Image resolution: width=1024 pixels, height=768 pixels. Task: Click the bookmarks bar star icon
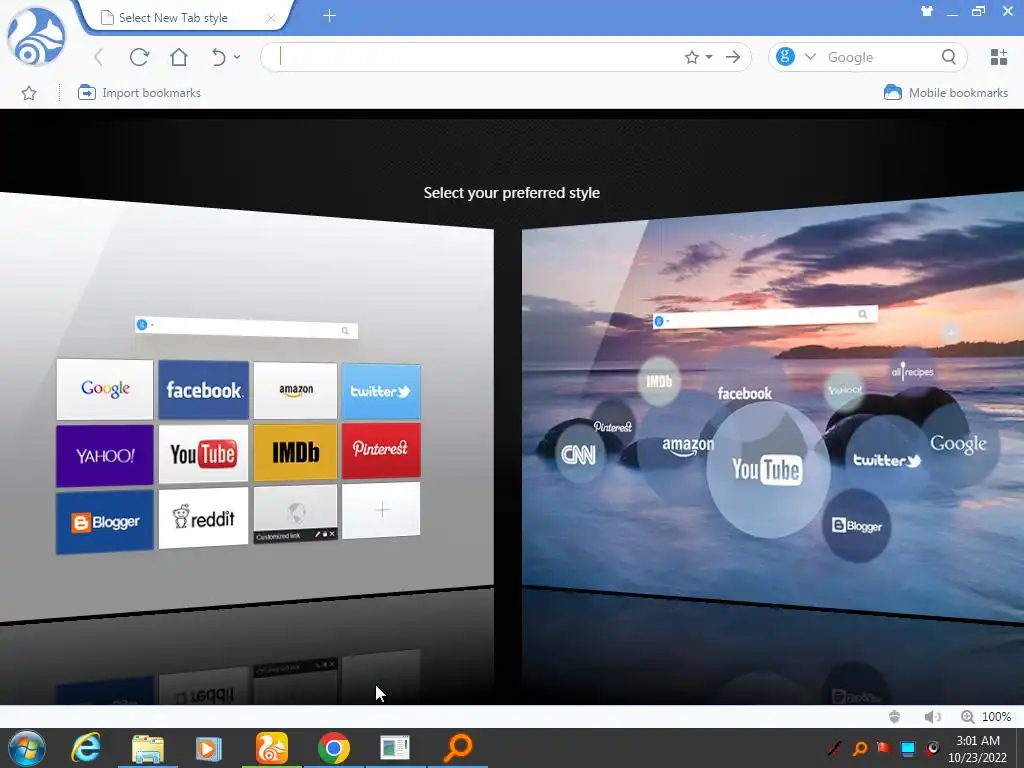[x=29, y=93]
